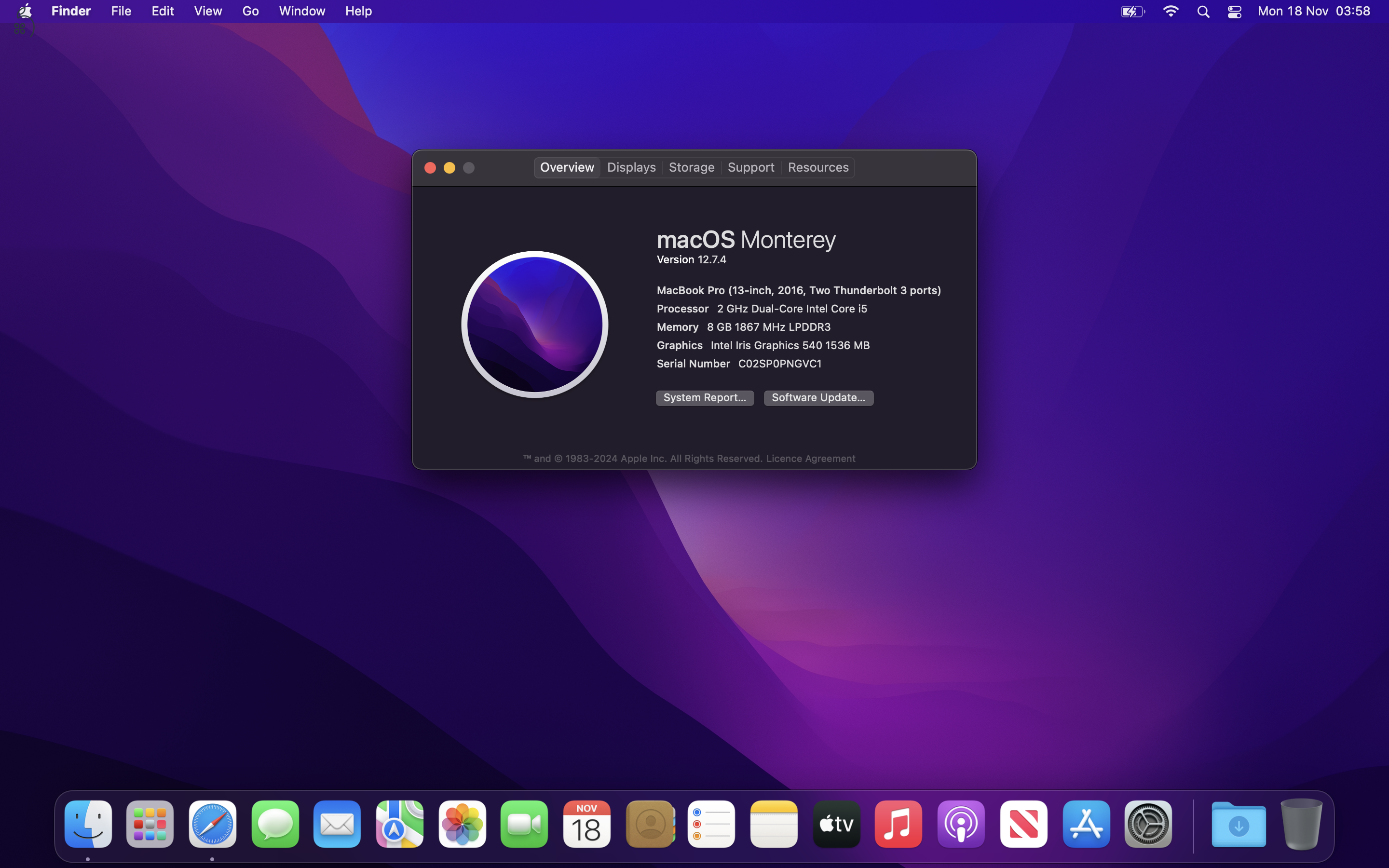
Task: Click the macOS Monterey logo image
Action: tap(535, 325)
